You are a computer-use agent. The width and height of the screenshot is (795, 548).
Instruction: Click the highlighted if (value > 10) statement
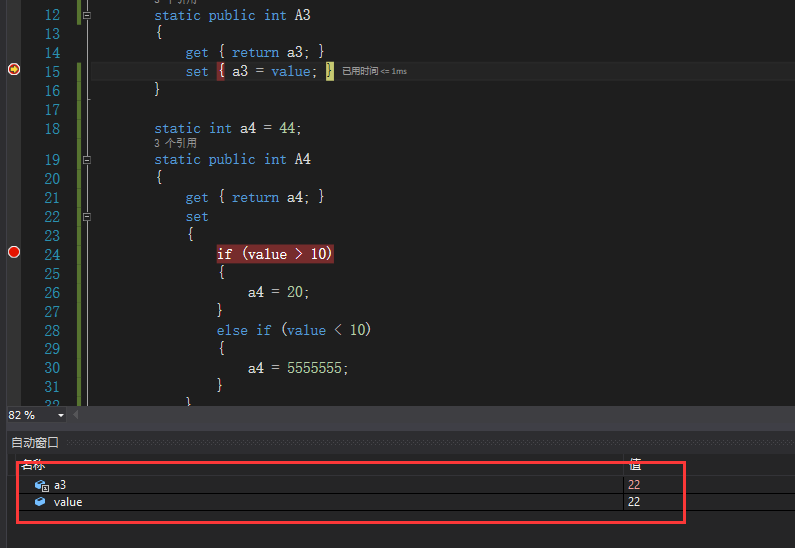[275, 253]
